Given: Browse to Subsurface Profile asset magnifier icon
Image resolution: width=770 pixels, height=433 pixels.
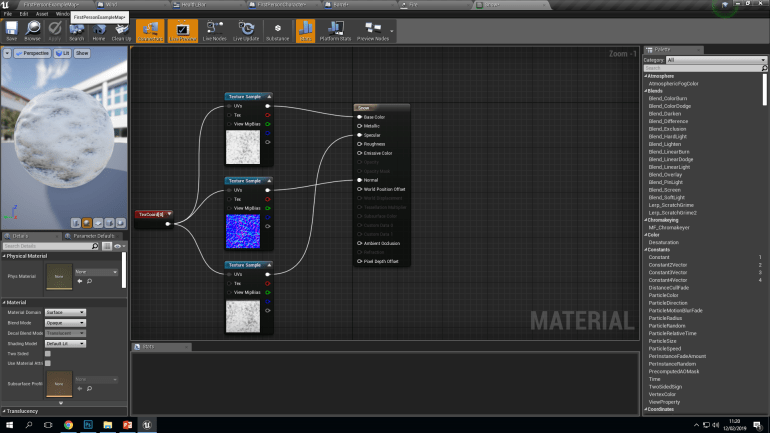Looking at the screenshot, I should coord(89,389).
